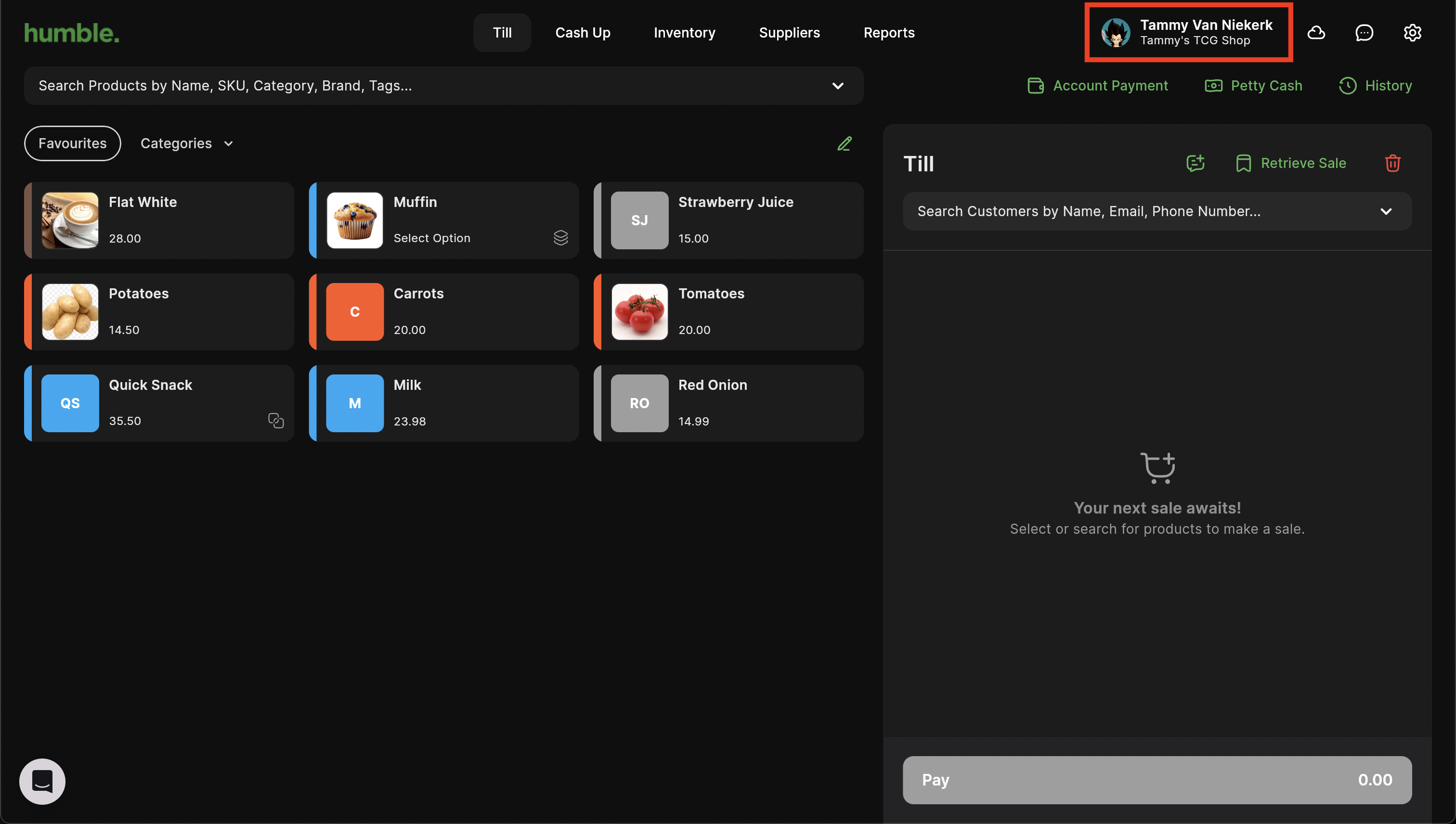Open the Inventory tab

(x=684, y=33)
